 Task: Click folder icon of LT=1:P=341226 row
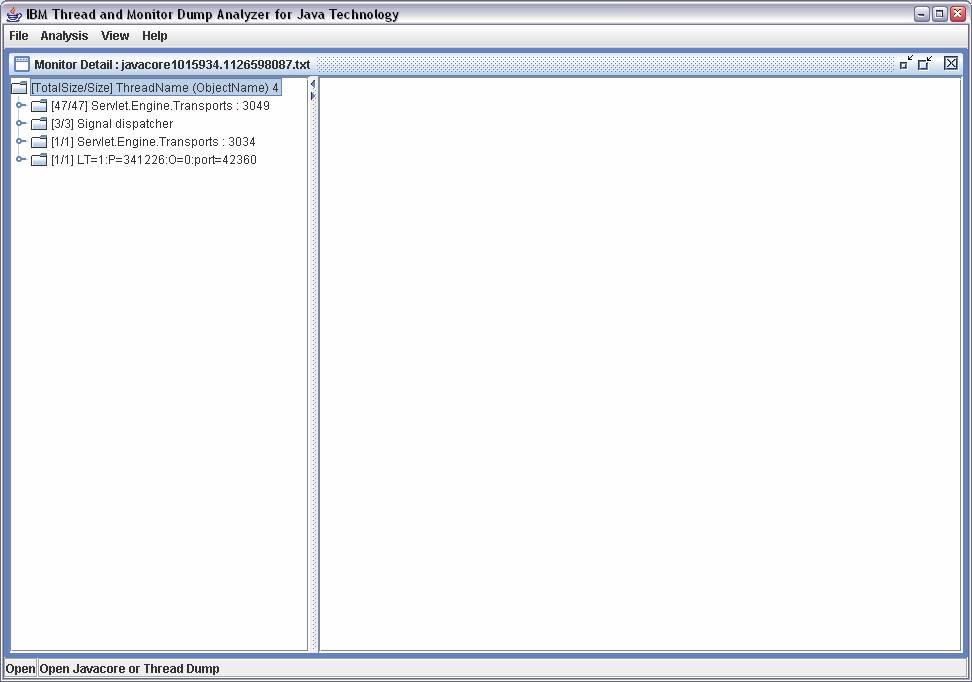pyautogui.click(x=39, y=160)
